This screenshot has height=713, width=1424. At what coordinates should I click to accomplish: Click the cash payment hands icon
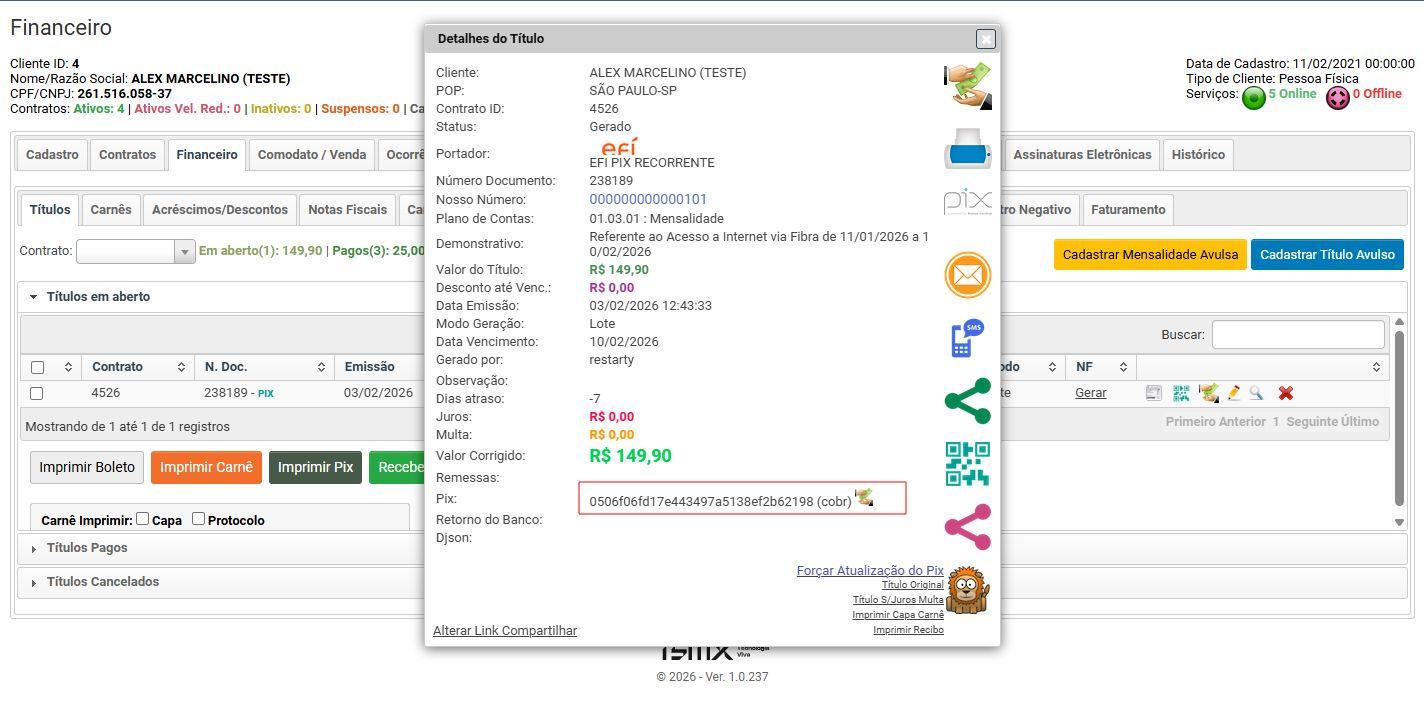click(x=967, y=85)
